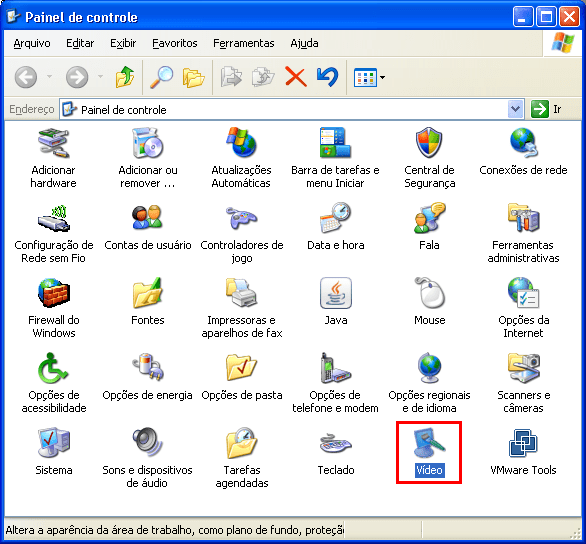Select the Java control panel icon
Viewport: 586px width, 544px height.
click(336, 293)
